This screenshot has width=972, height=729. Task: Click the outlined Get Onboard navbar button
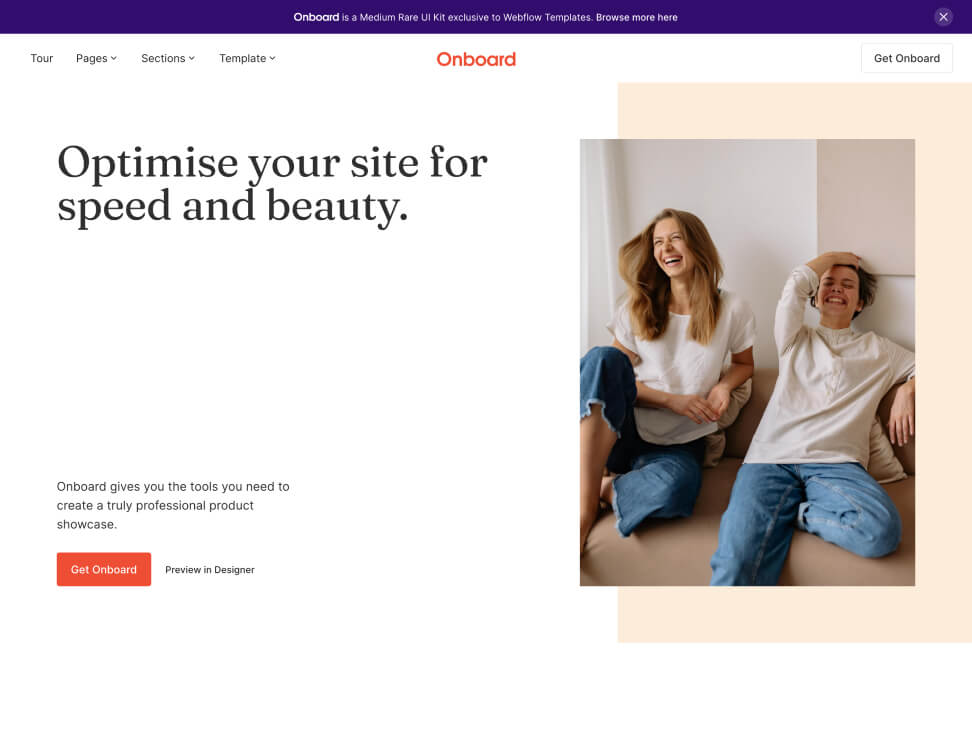pyautogui.click(x=906, y=58)
